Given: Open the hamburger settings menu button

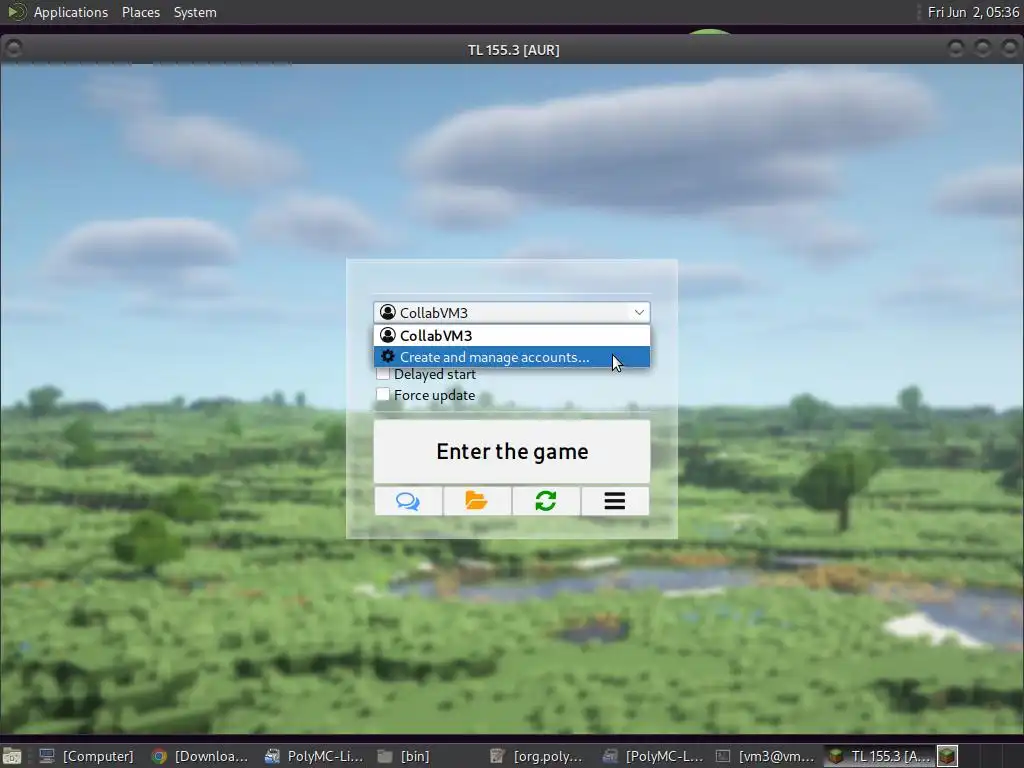Looking at the screenshot, I should pos(615,501).
